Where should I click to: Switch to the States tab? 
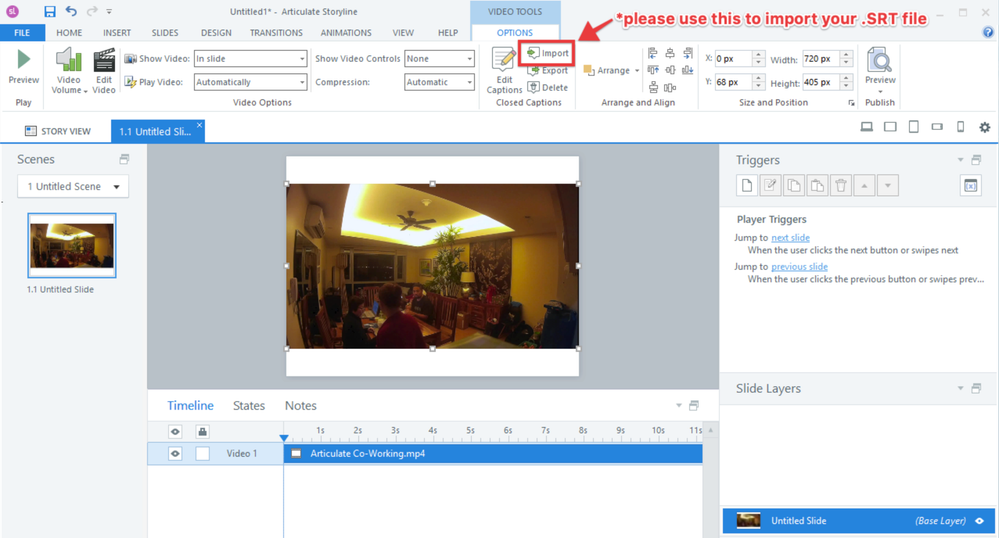248,405
